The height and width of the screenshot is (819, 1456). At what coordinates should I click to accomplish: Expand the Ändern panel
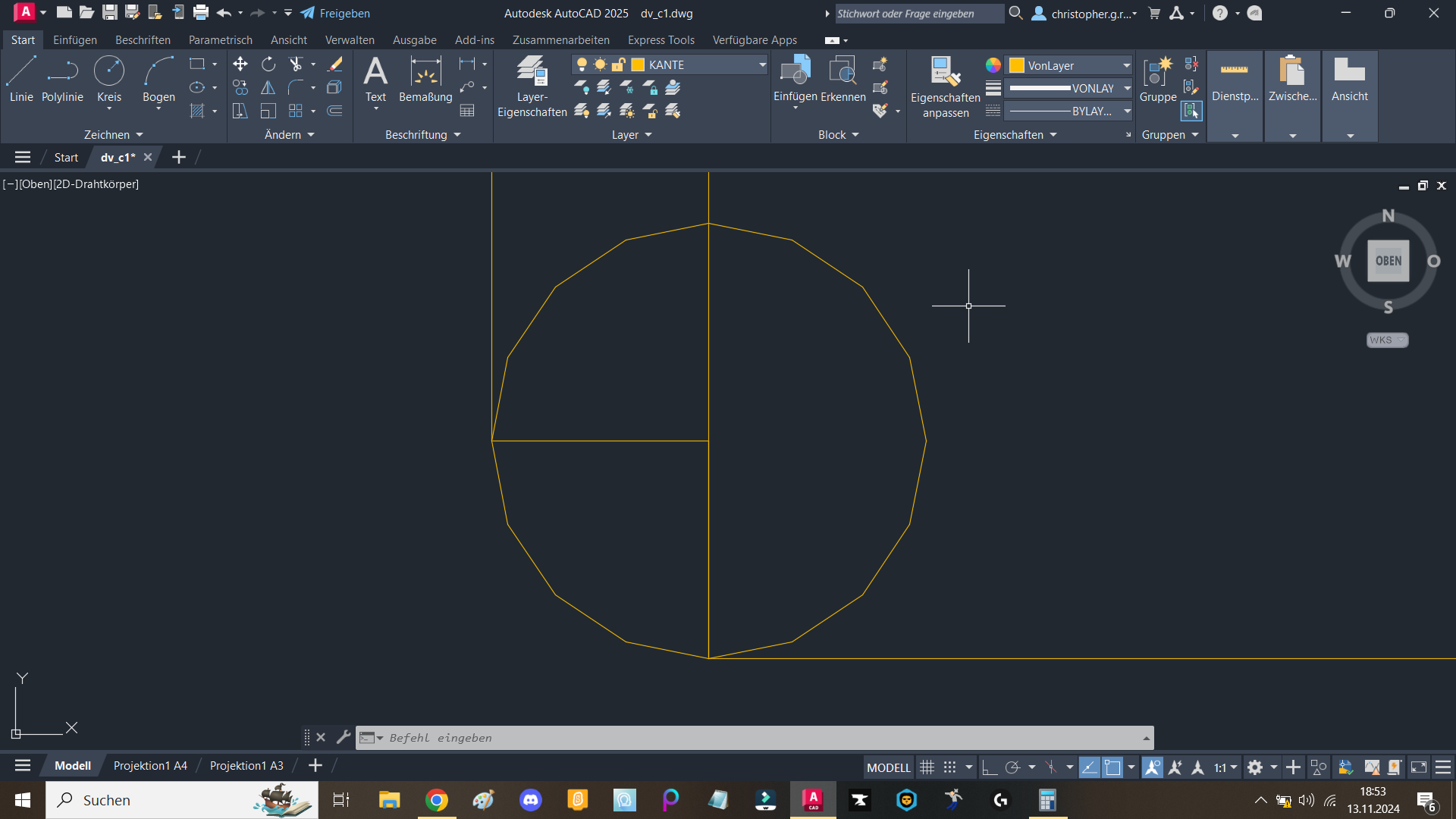289,134
